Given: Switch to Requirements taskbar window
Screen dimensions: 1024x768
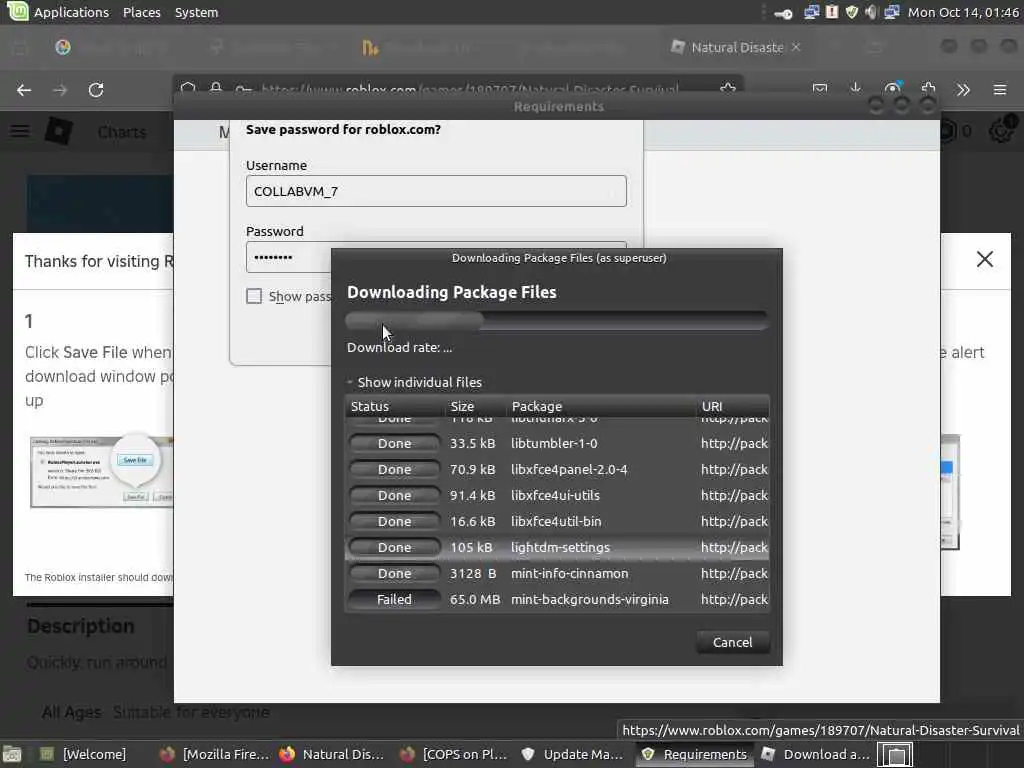Looking at the screenshot, I should [694, 754].
